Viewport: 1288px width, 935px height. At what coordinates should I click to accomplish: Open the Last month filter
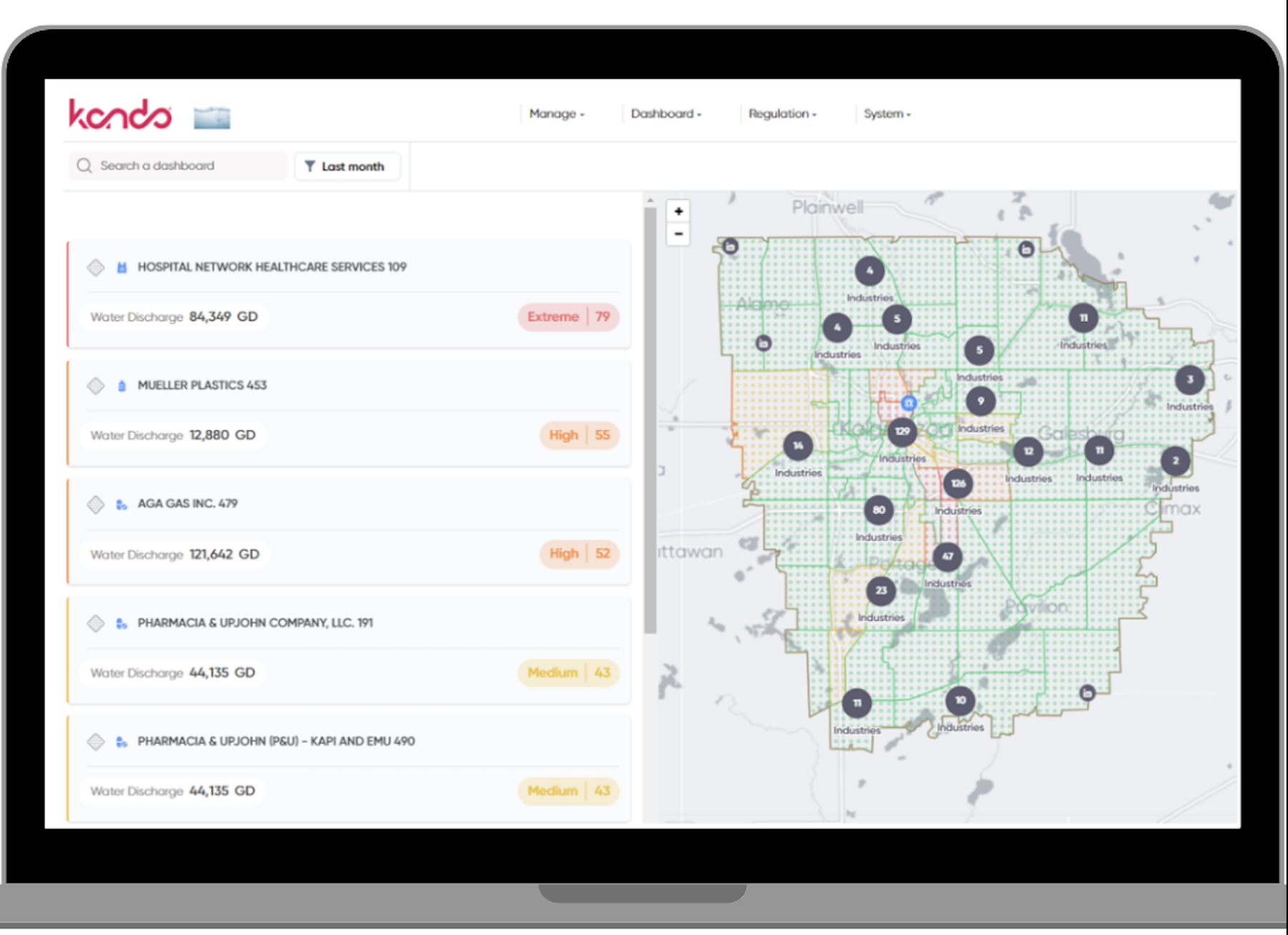pos(347,166)
